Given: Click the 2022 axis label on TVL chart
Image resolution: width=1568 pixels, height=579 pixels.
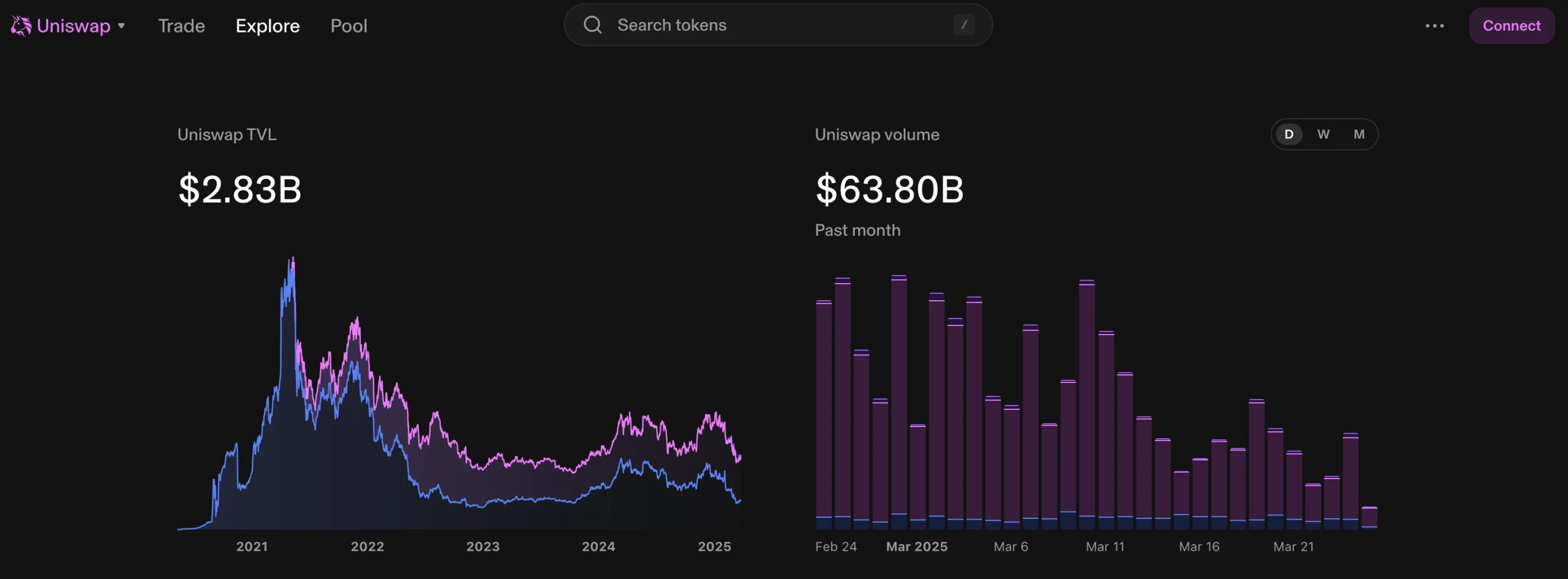Looking at the screenshot, I should pyautogui.click(x=367, y=547).
